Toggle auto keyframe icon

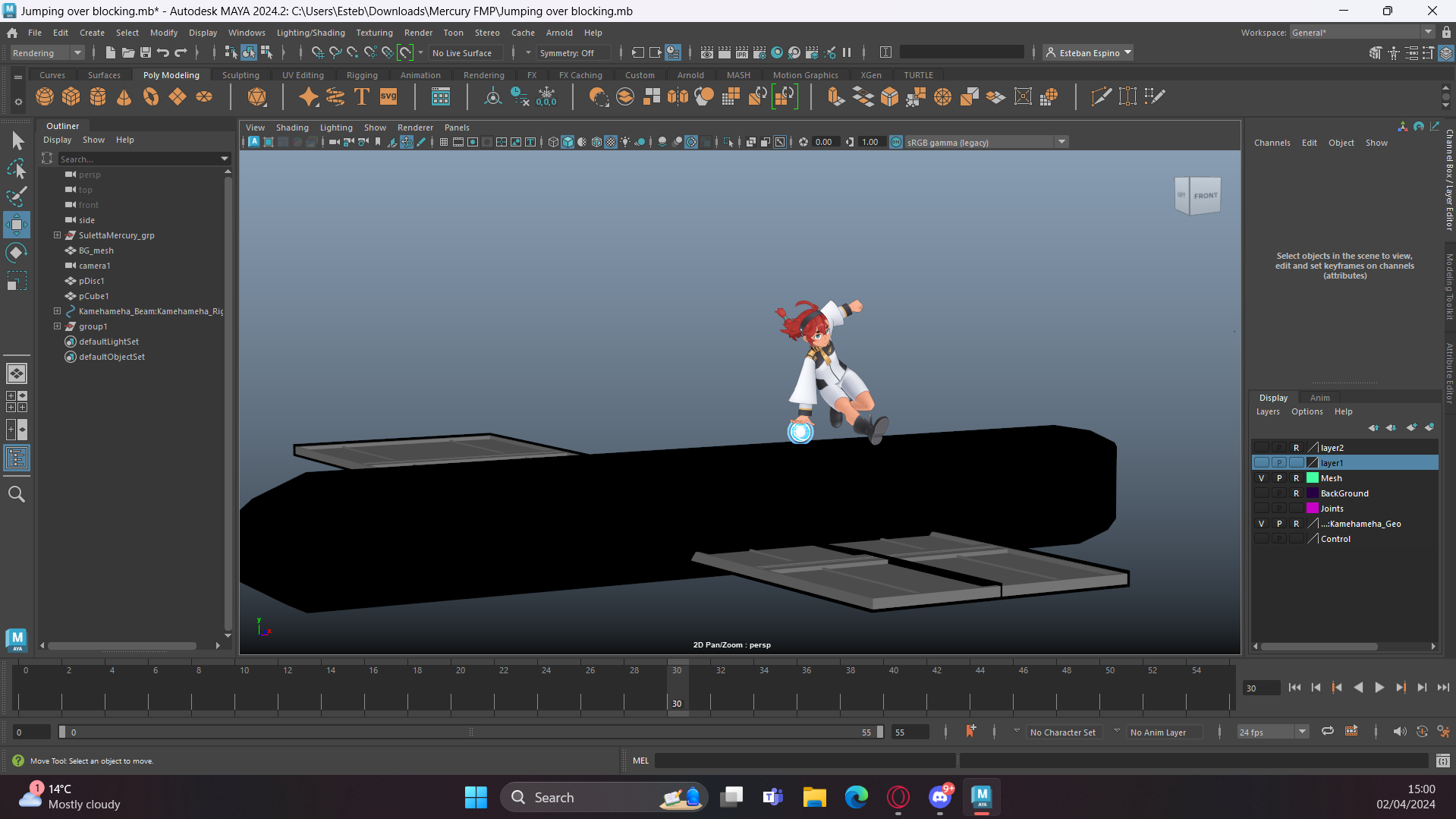1422,732
